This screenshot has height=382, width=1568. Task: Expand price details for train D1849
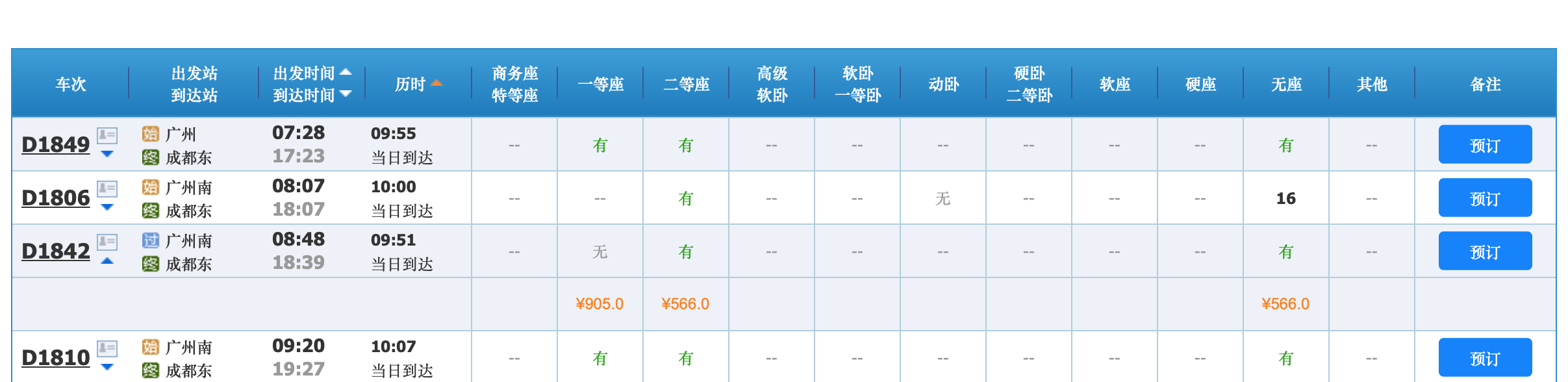[x=107, y=154]
